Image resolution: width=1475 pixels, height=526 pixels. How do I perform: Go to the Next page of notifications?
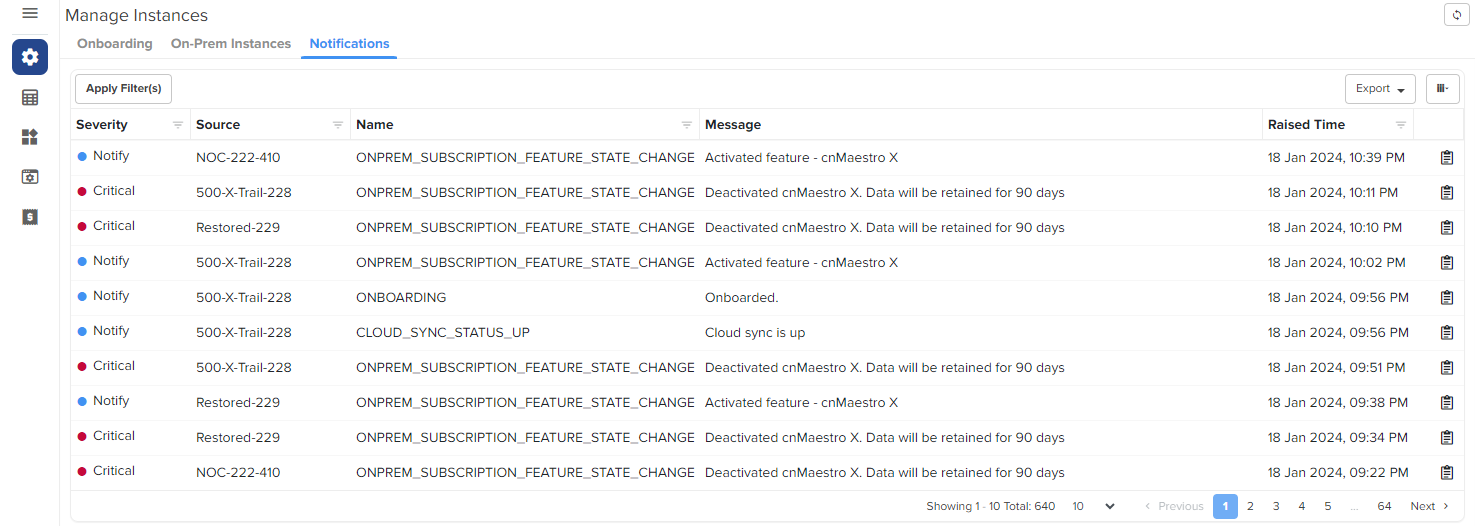(x=1429, y=507)
